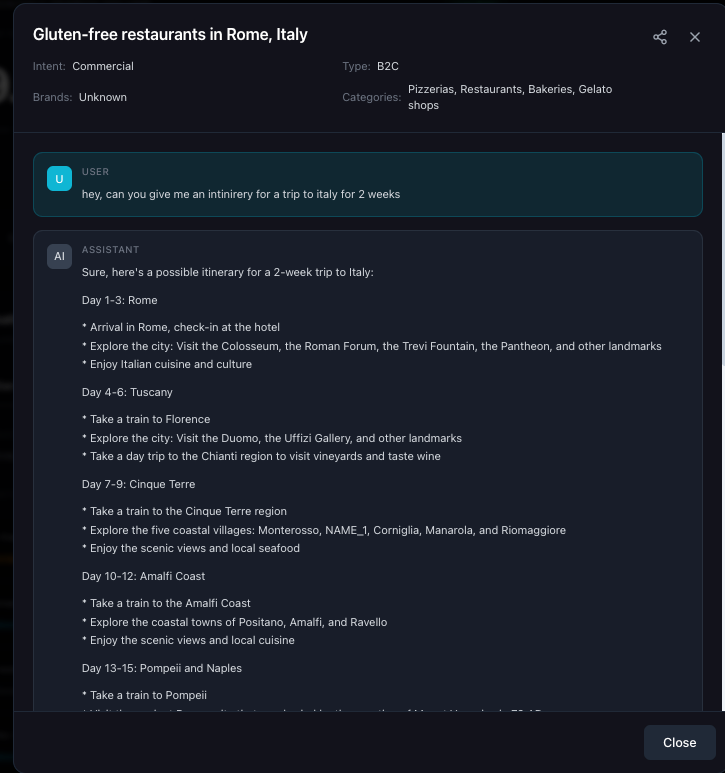
Task: Click the line about taking a train to Florence
Action: coord(146,419)
